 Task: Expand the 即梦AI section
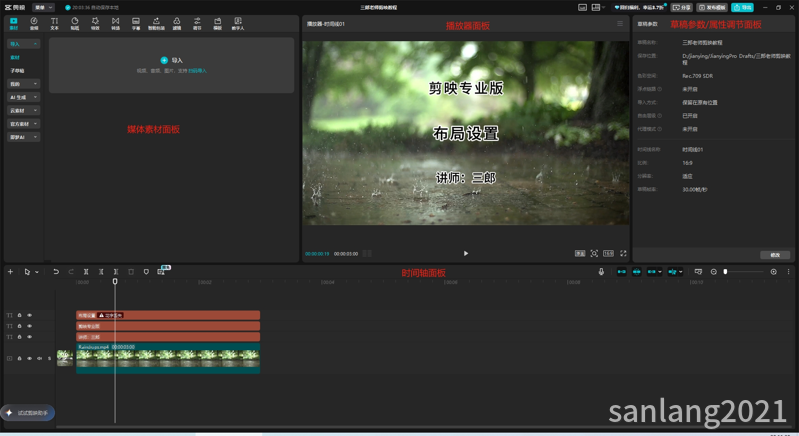click(23, 137)
